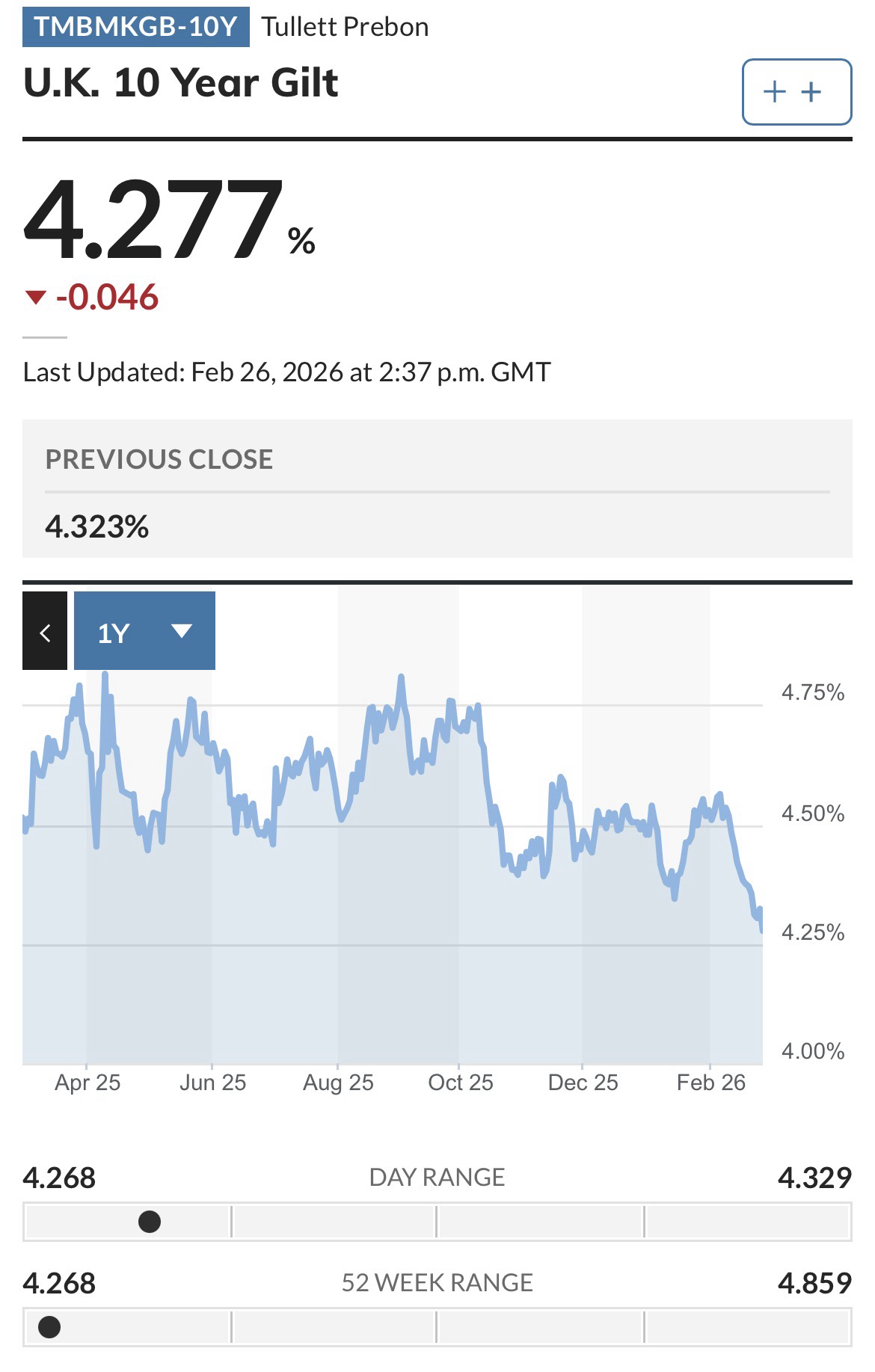Click the day range slider dot
The width and height of the screenshot is (875, 1372).
pos(150,1222)
